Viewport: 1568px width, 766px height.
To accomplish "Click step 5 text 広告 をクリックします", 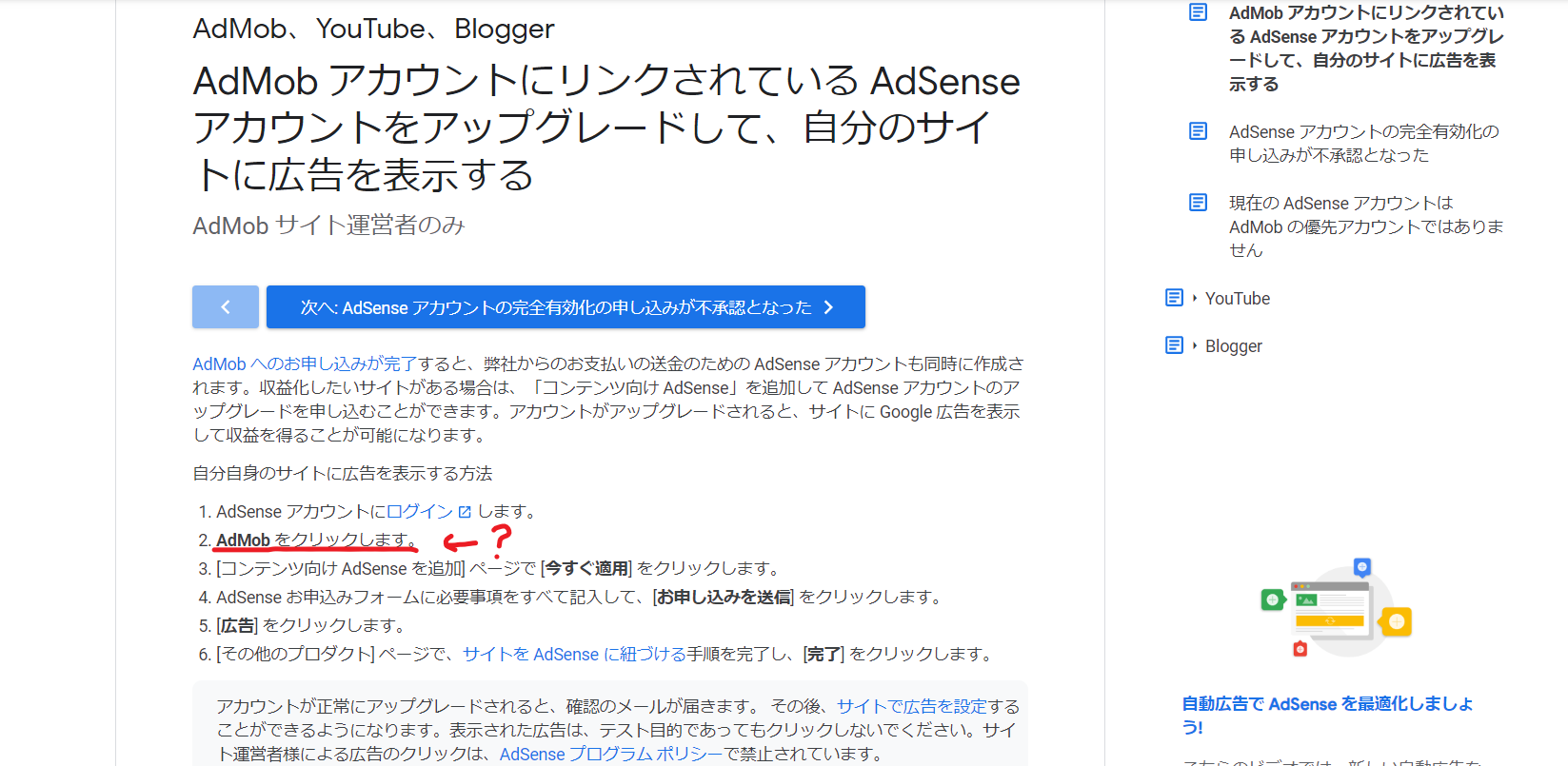I will (310, 625).
